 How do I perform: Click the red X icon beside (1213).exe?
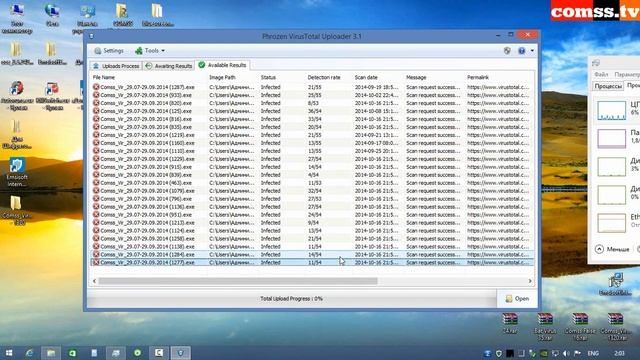(96, 222)
